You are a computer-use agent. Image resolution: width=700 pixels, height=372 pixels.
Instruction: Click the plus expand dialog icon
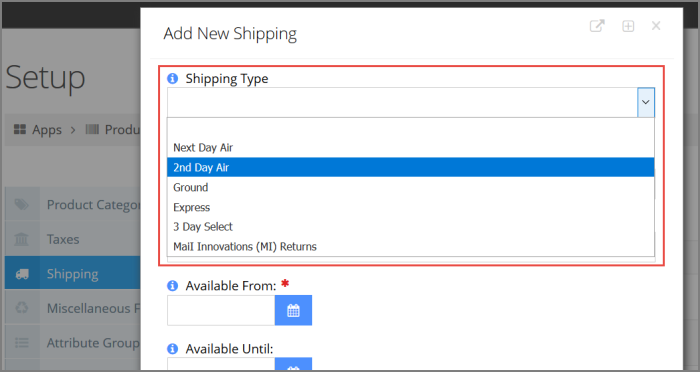coord(628,26)
